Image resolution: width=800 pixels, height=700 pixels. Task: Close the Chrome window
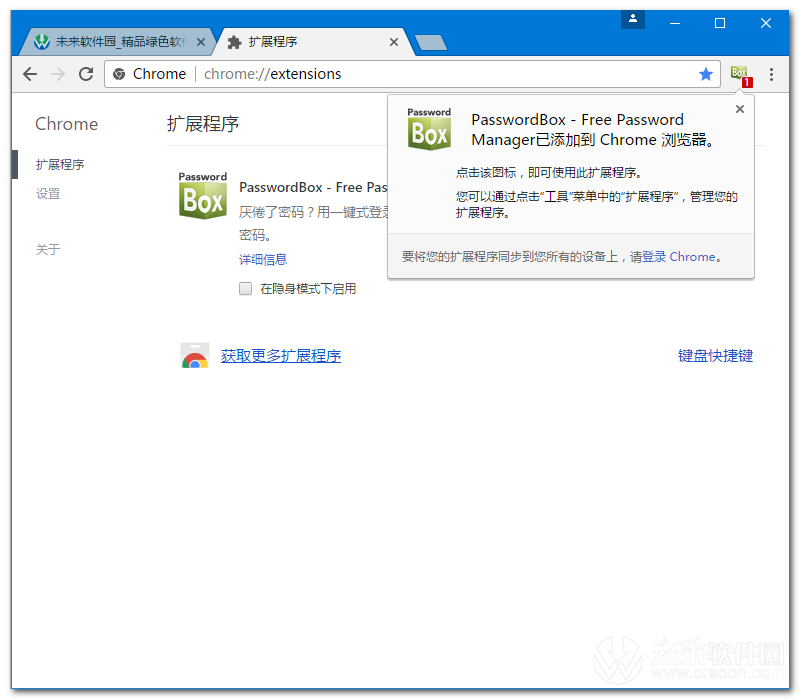pos(766,23)
